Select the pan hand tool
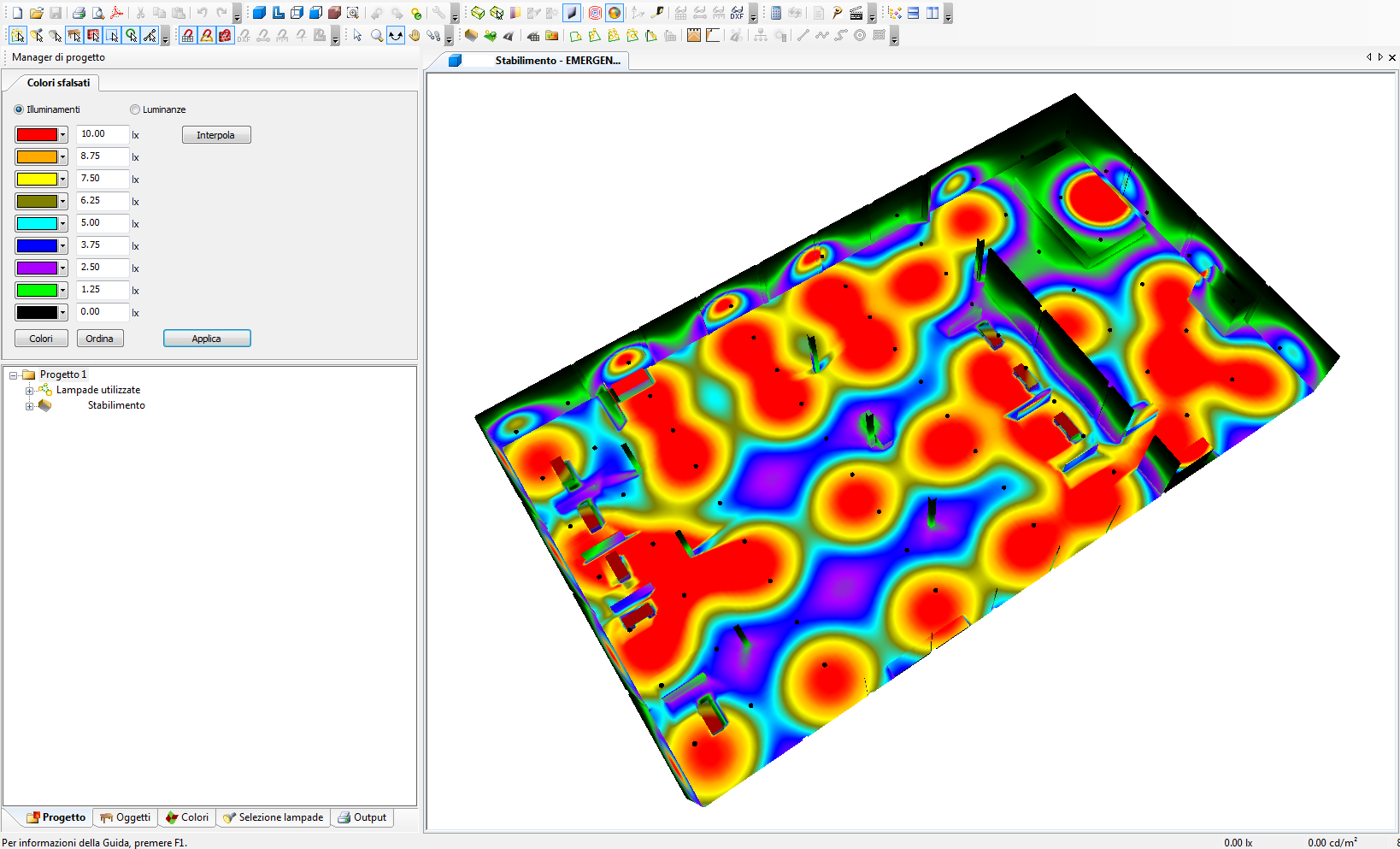 coord(415,36)
